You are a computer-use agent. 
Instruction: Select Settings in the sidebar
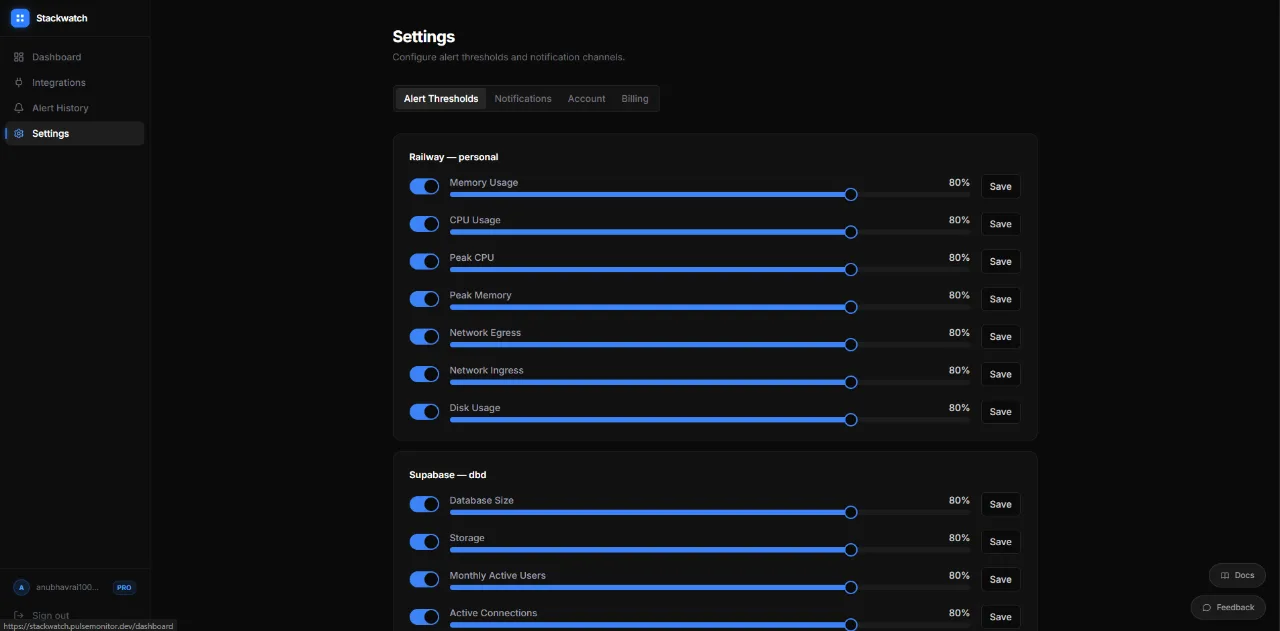click(75, 133)
